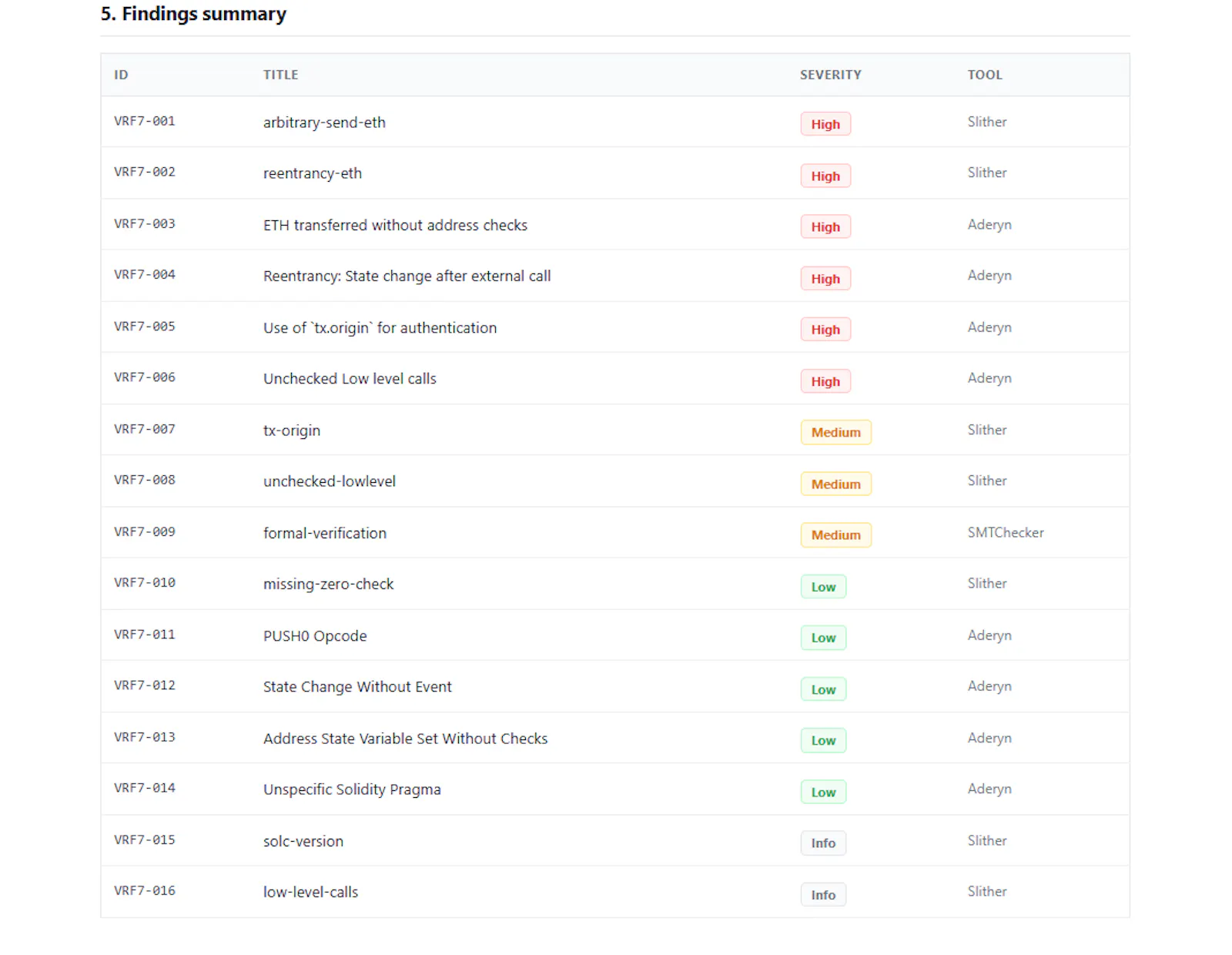
Task: Click the TOOL column header
Action: [x=985, y=75]
